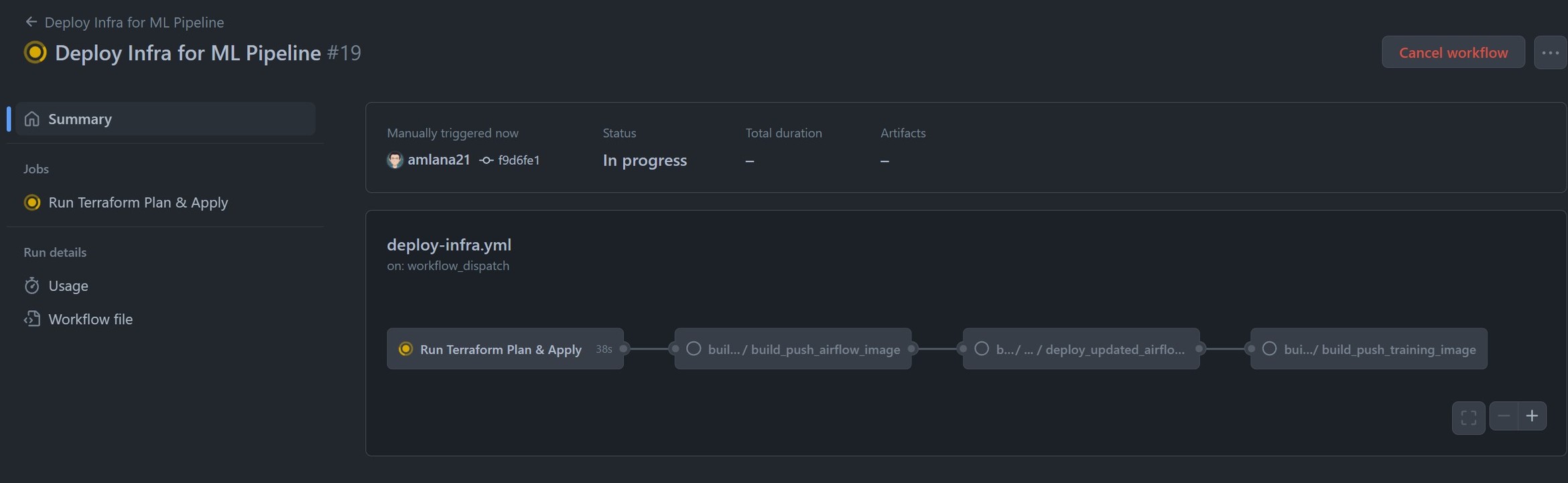Open Run Terraform Plan & Apply job in sidebar
Viewport: 1568px width, 483px height.
point(138,202)
